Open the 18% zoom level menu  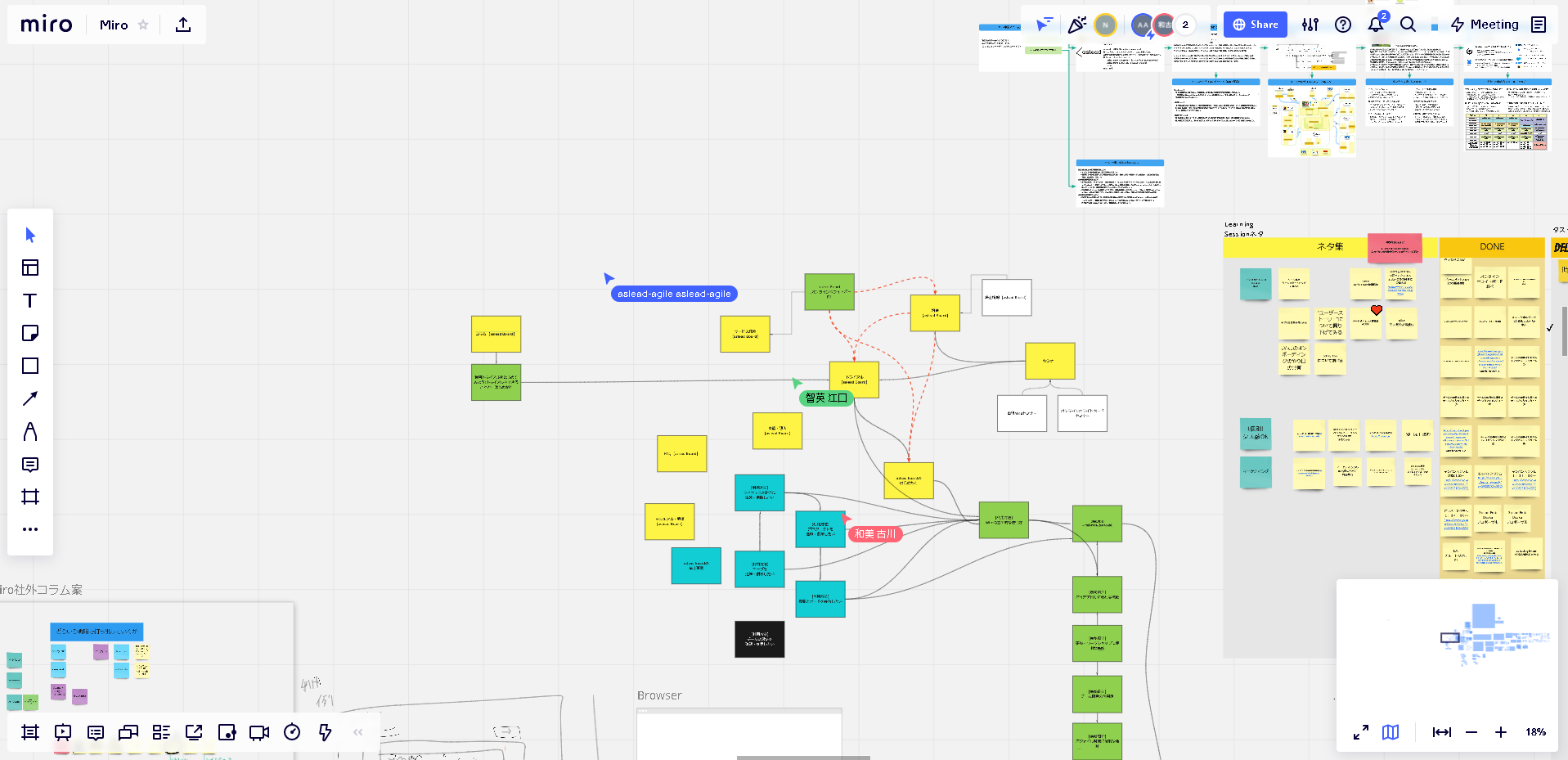[1535, 732]
